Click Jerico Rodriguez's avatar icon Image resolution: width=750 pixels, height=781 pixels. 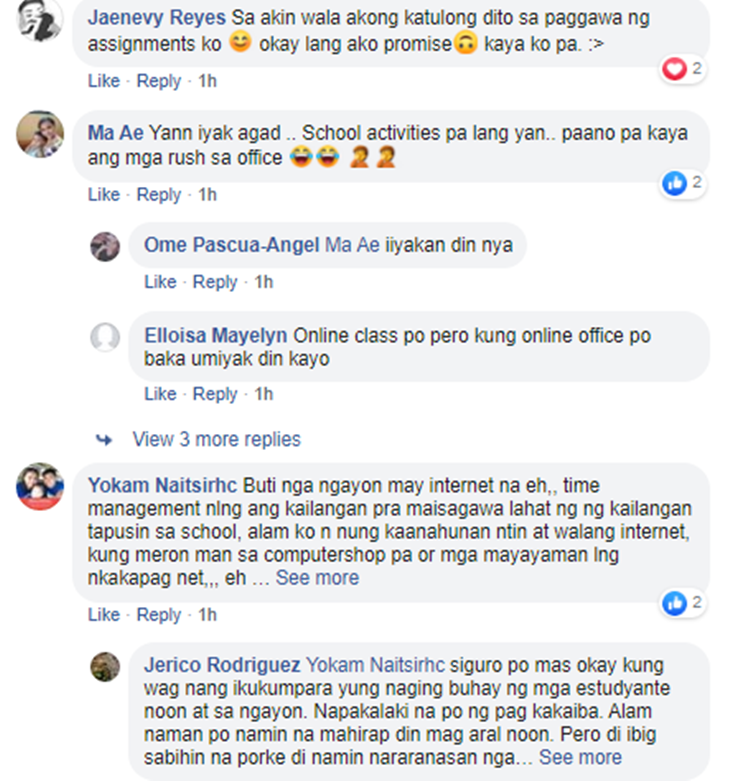tap(105, 667)
